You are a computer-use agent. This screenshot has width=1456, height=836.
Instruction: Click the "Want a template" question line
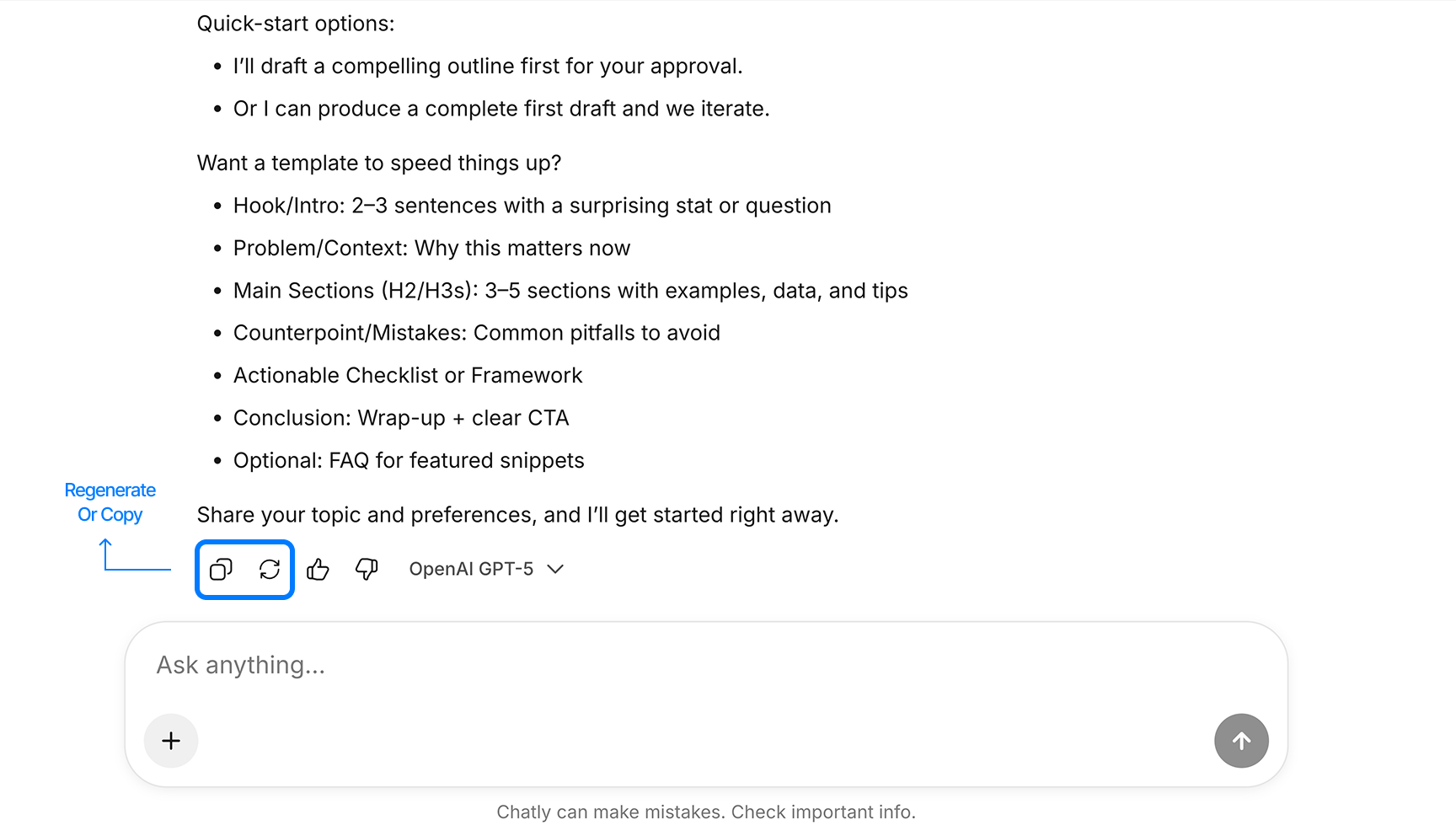(x=379, y=163)
